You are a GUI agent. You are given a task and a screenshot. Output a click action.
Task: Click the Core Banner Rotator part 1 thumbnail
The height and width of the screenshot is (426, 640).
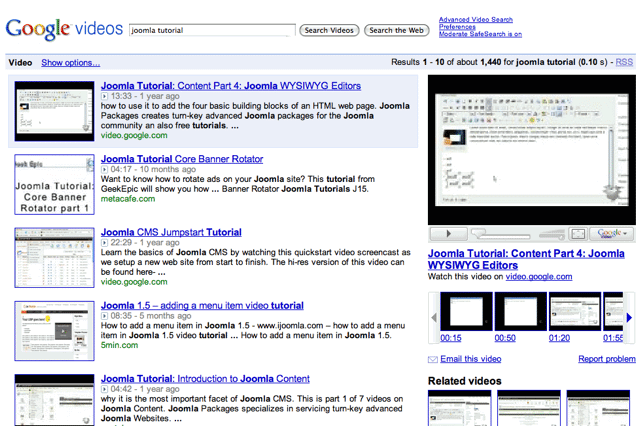click(54, 184)
